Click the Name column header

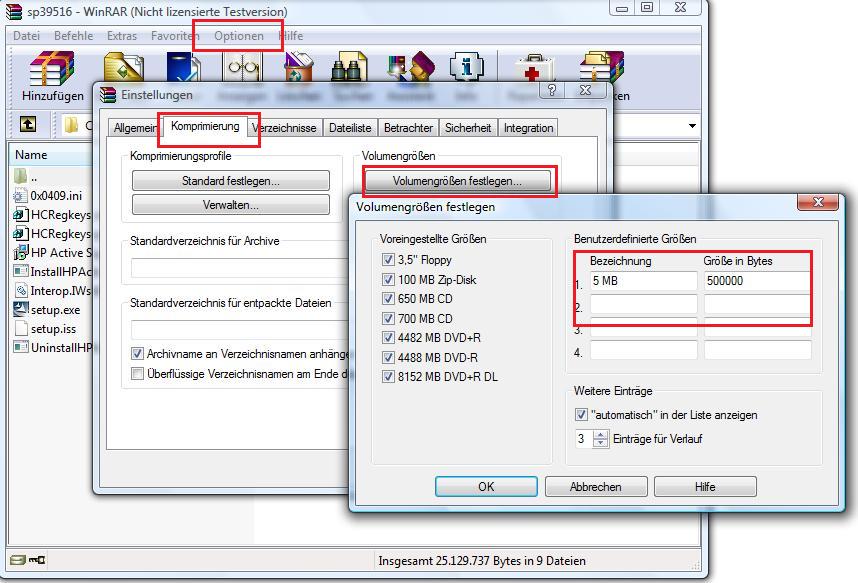click(52, 155)
